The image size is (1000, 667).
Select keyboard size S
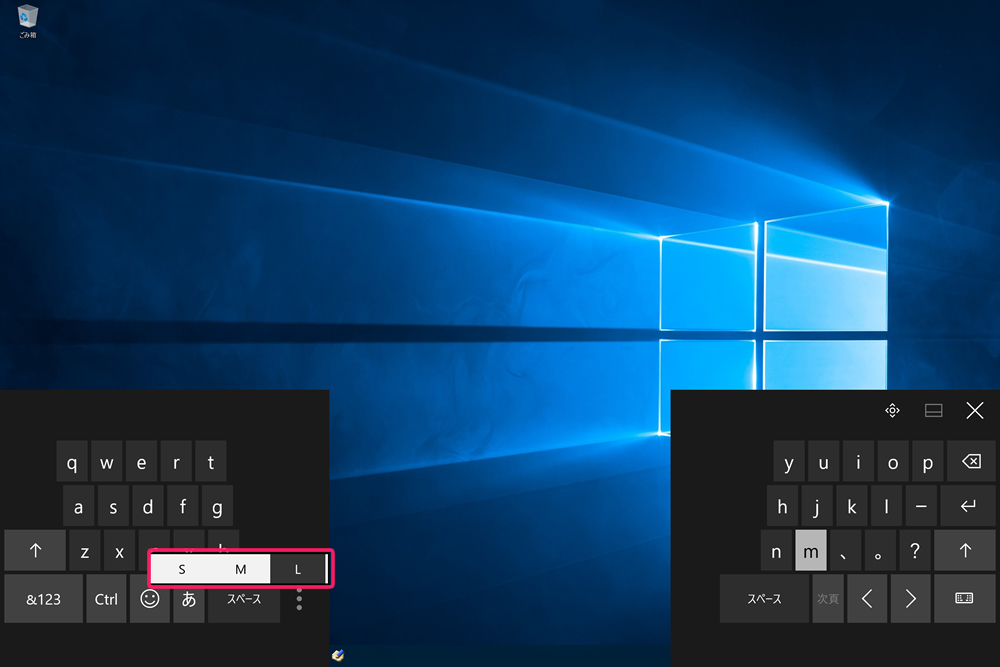pos(182,569)
